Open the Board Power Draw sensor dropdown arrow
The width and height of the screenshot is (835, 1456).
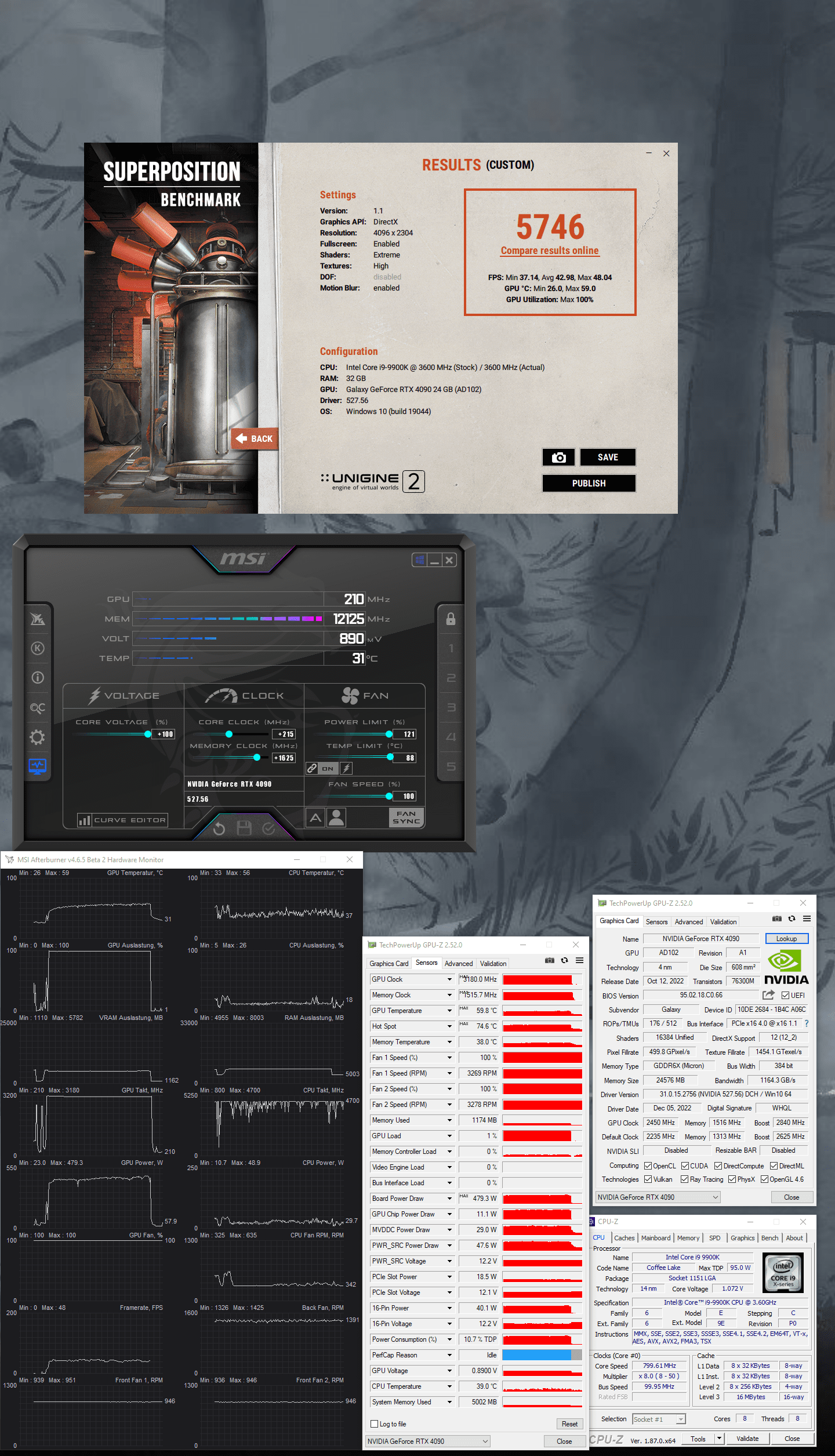(449, 1199)
